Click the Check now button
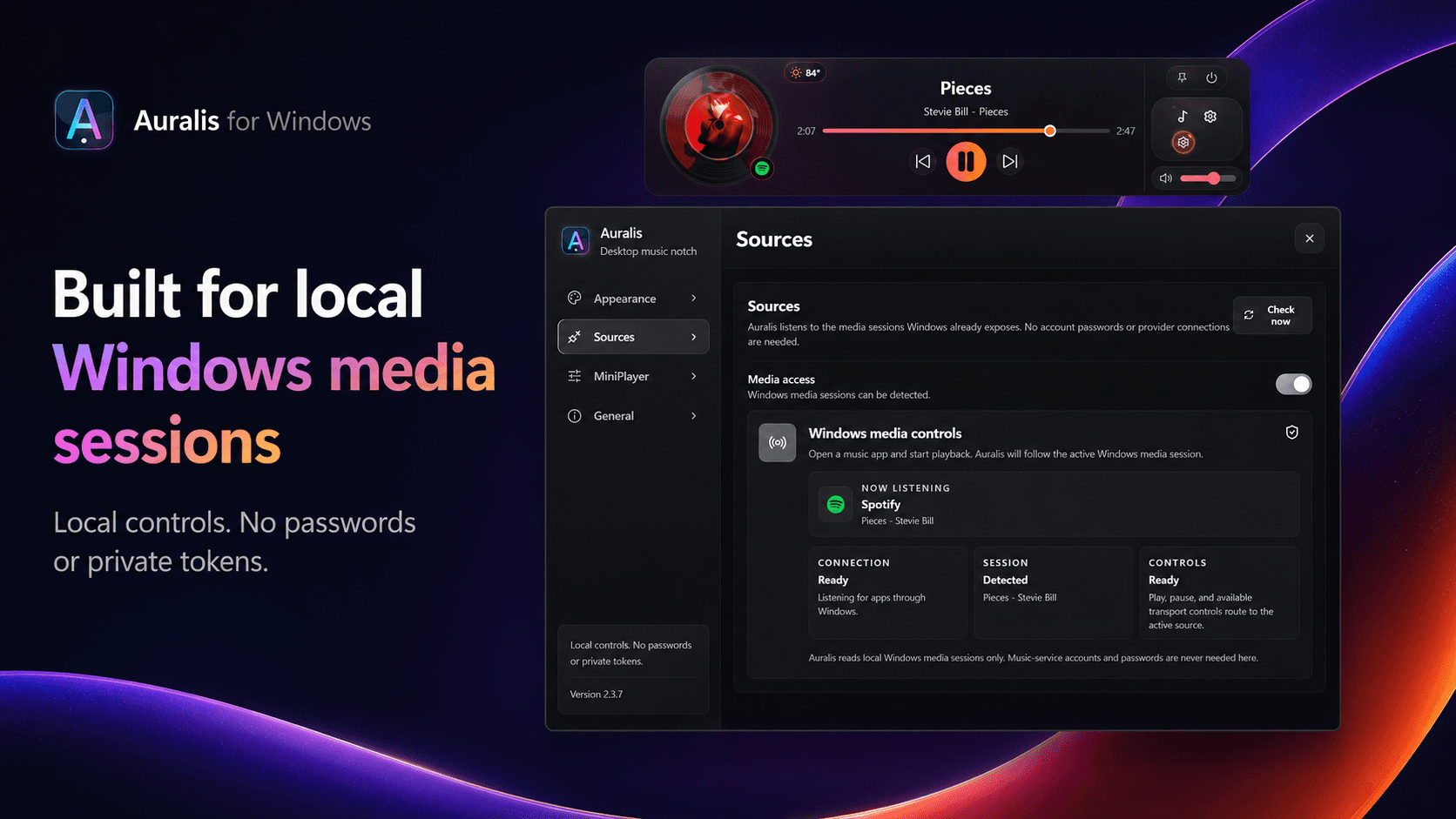The height and width of the screenshot is (819, 1456). (x=1272, y=315)
